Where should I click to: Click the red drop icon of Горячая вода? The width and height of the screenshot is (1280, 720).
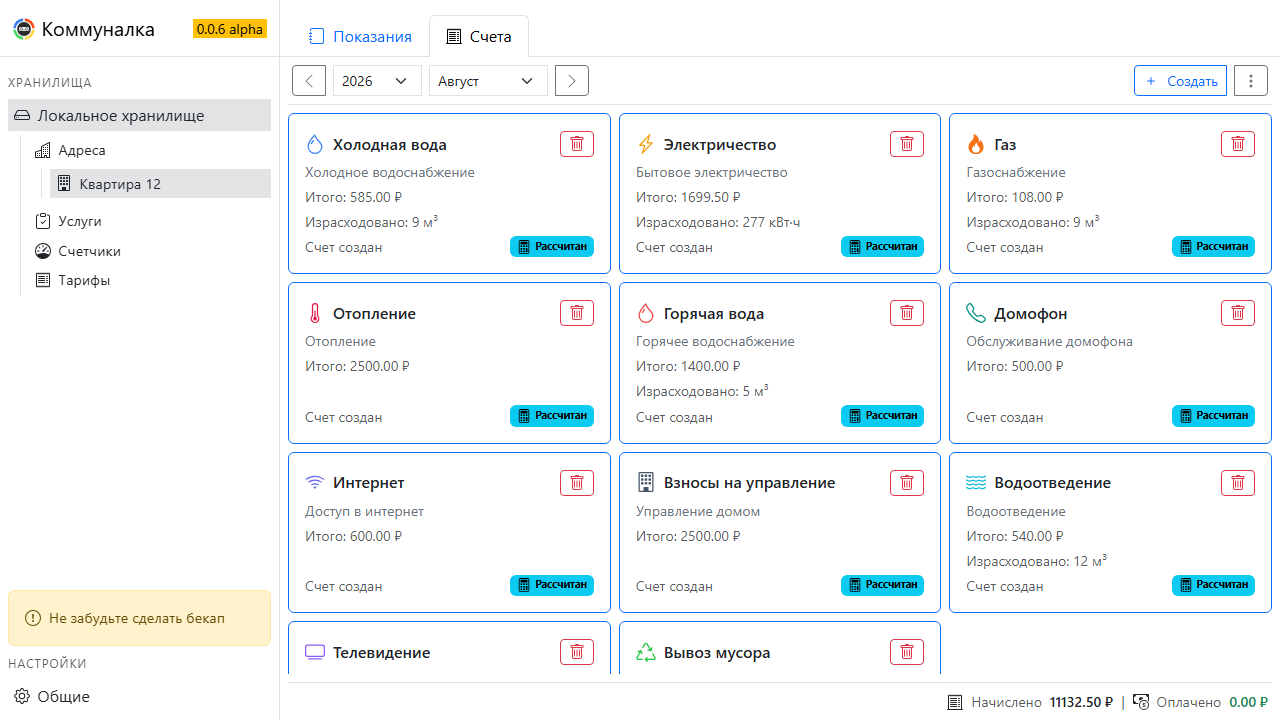646,313
